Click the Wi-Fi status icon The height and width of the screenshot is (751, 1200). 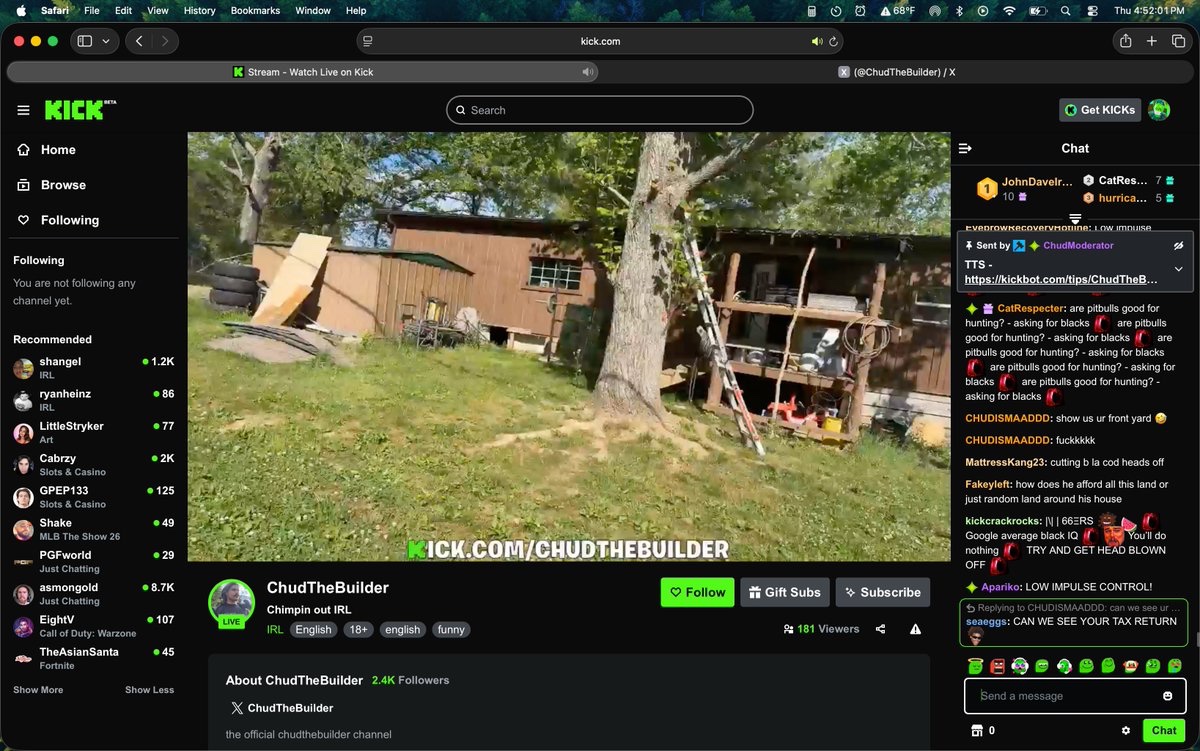pyautogui.click(x=1009, y=10)
